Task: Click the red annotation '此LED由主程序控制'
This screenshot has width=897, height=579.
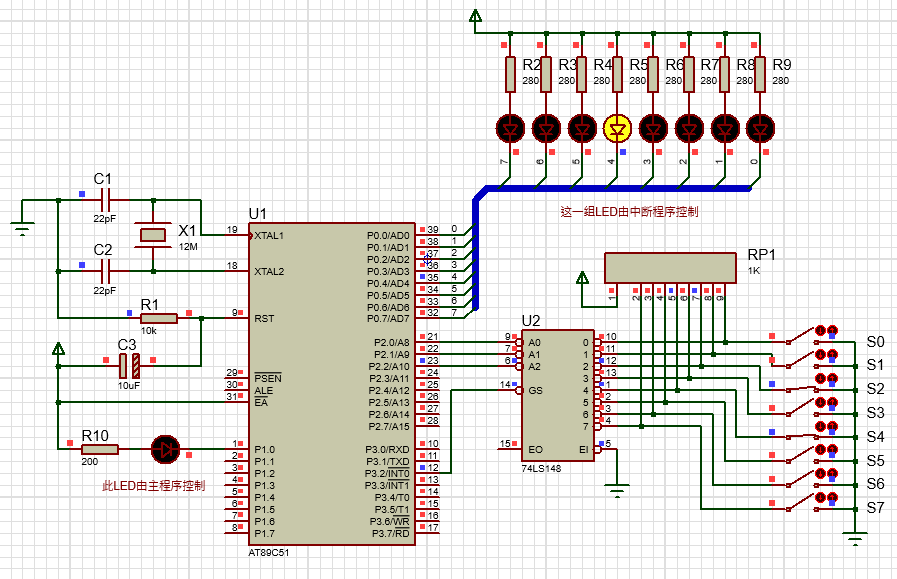Action: point(153,486)
